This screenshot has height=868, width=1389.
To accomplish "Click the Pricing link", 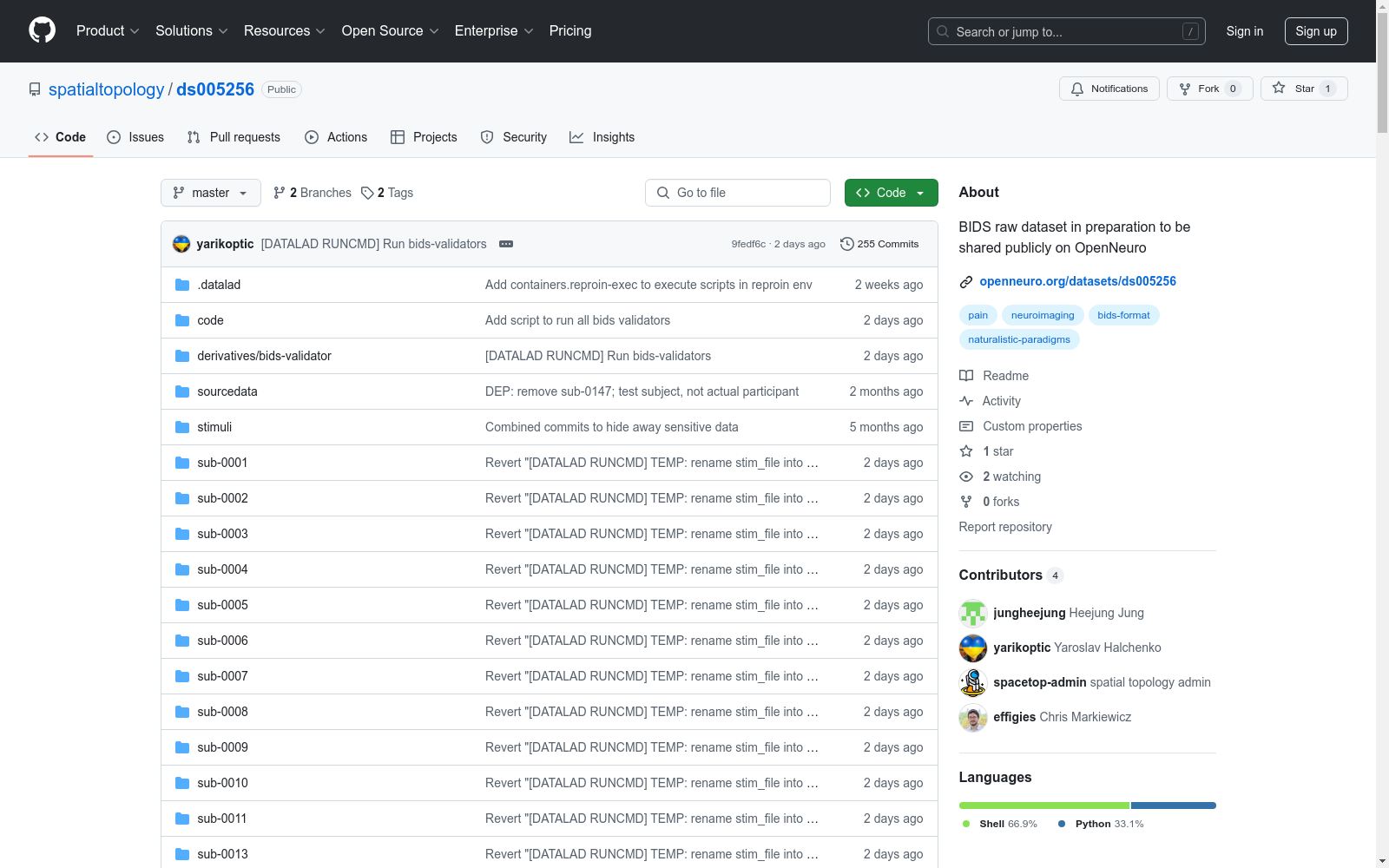I will [570, 30].
